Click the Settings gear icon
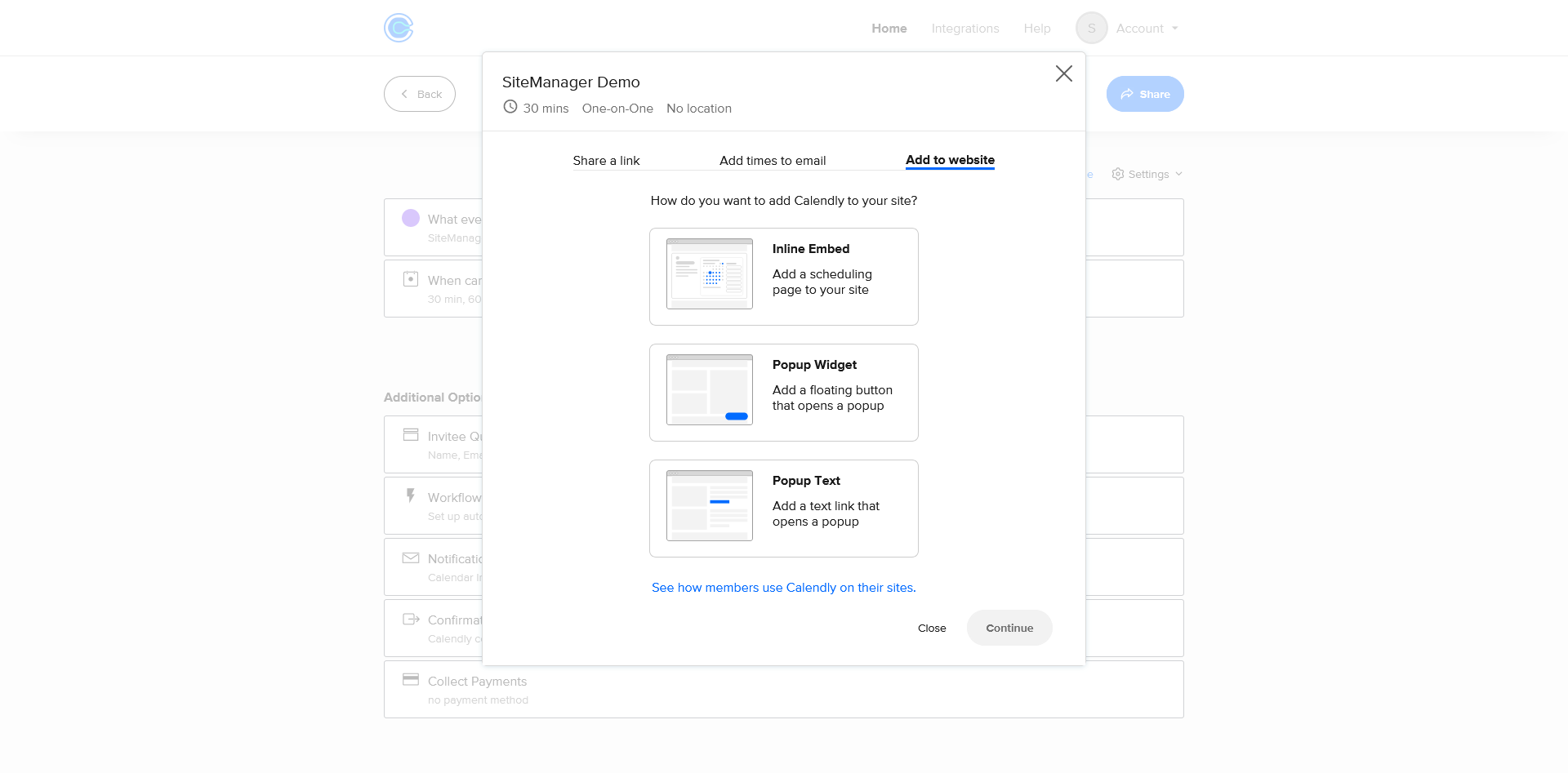 point(1118,174)
